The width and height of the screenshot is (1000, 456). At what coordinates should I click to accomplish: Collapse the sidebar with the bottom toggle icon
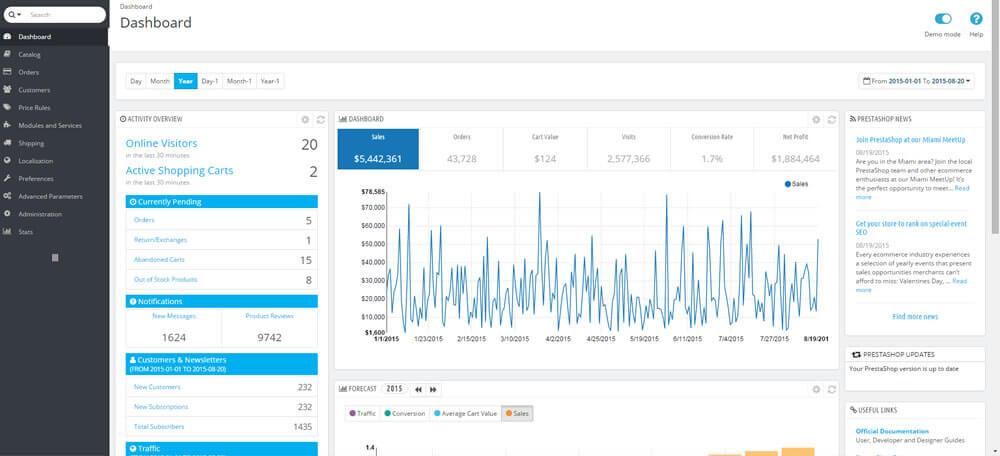55,258
